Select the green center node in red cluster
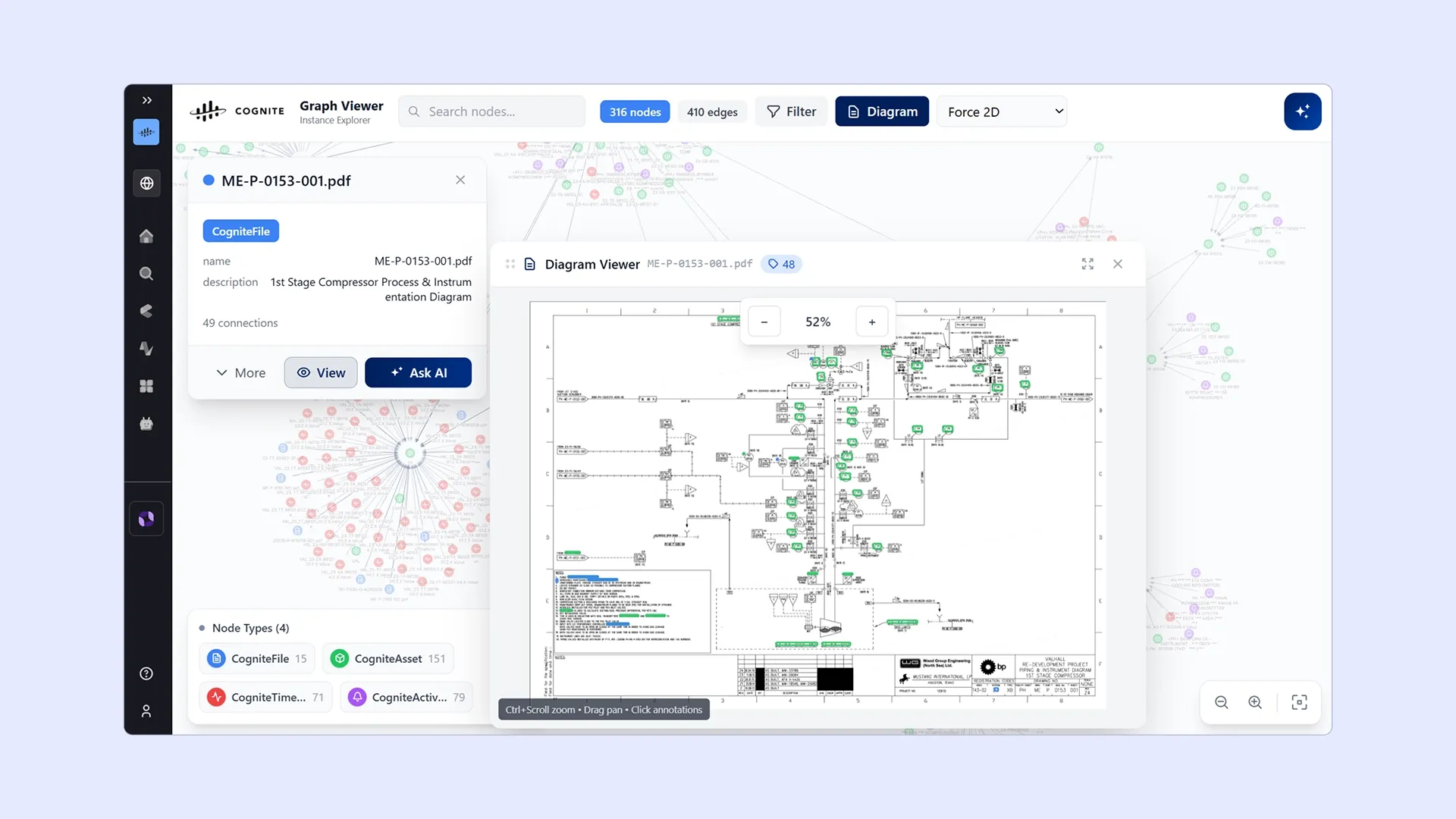This screenshot has width=1456, height=819. coord(410,453)
